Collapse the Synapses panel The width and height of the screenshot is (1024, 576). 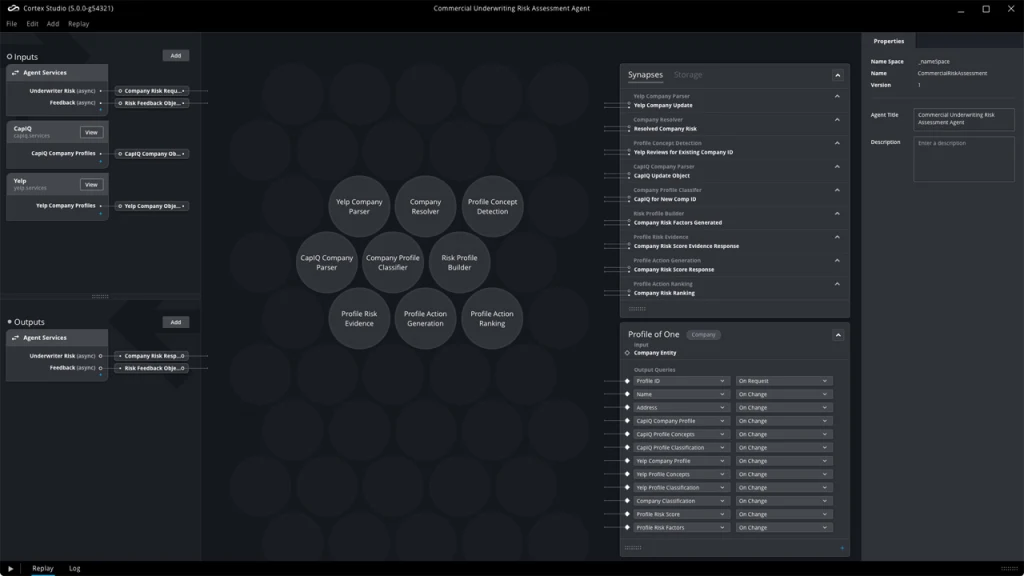click(837, 75)
